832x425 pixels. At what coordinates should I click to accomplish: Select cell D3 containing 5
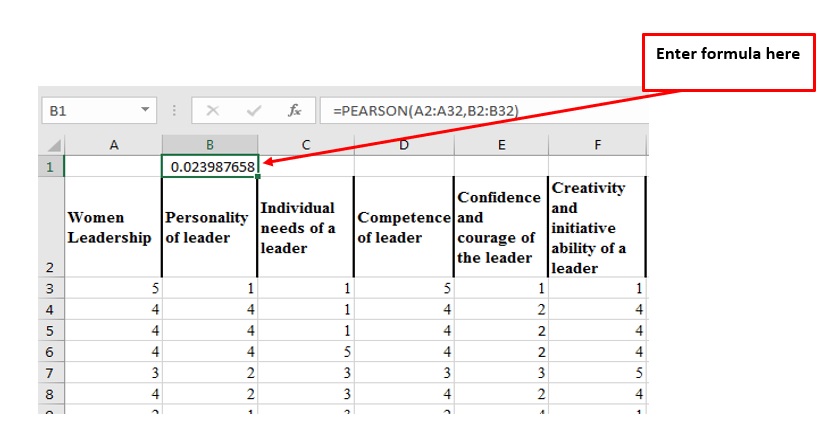[x=404, y=288]
